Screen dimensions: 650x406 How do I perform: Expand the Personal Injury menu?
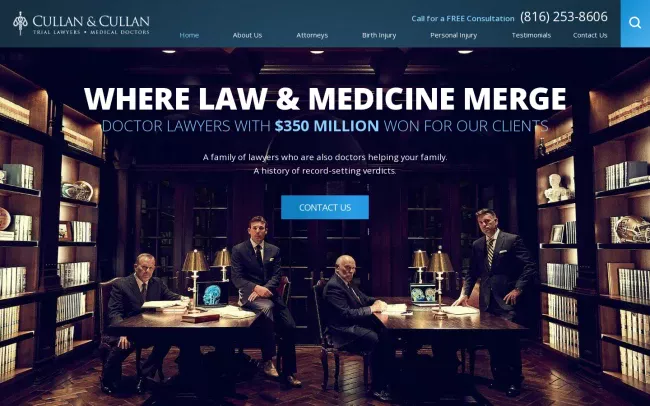tap(454, 35)
